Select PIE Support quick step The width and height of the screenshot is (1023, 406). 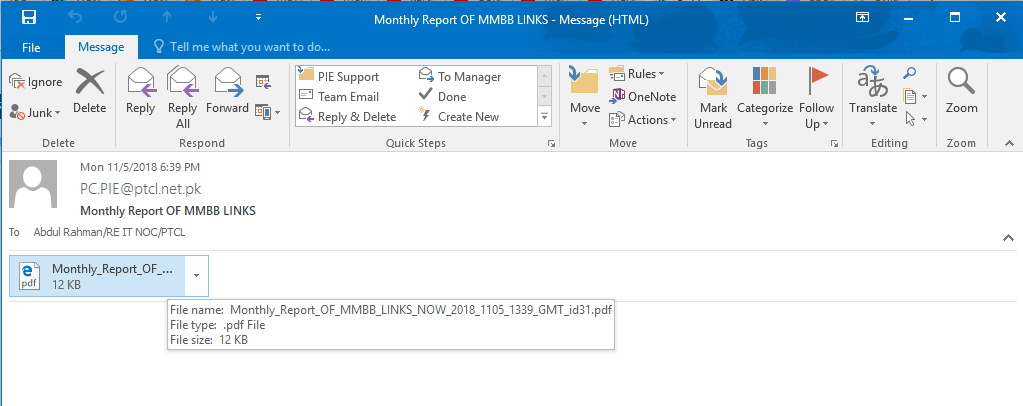pyautogui.click(x=339, y=76)
